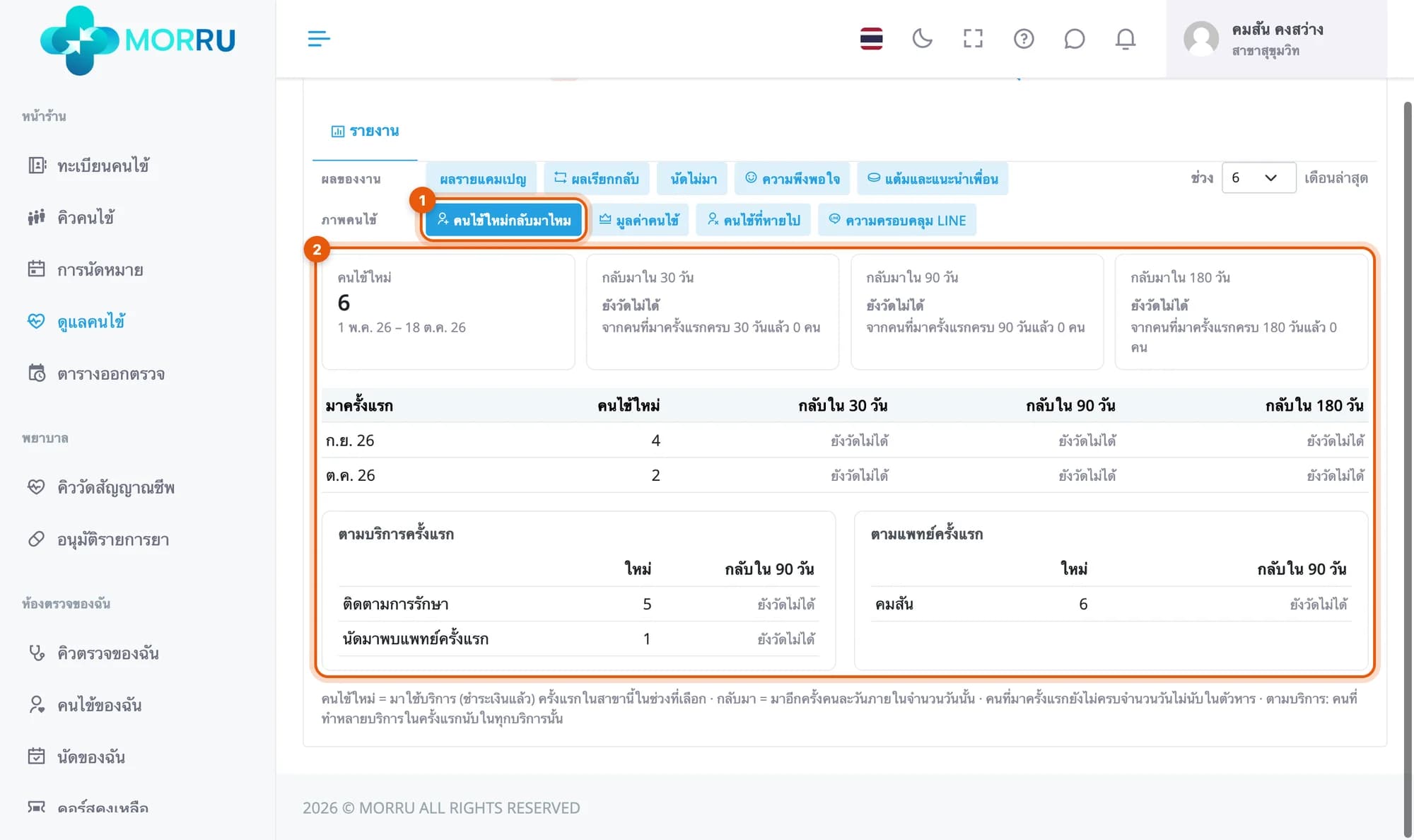This screenshot has height=840, width=1414.
Task: Open the chat messages icon
Action: pyautogui.click(x=1074, y=39)
